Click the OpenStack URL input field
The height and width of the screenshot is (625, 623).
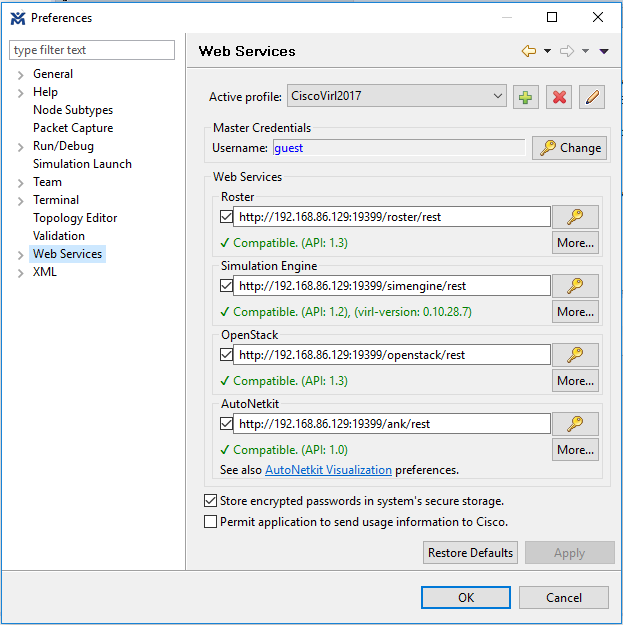point(392,355)
